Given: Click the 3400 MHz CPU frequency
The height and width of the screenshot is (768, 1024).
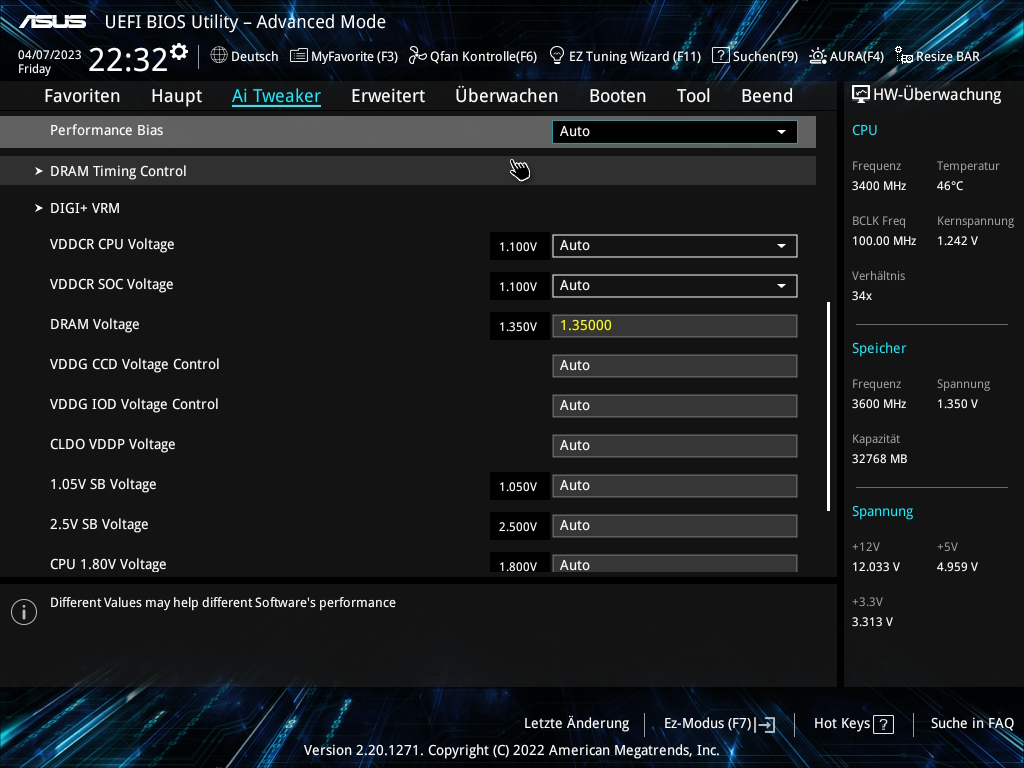Looking at the screenshot, I should tap(879, 186).
